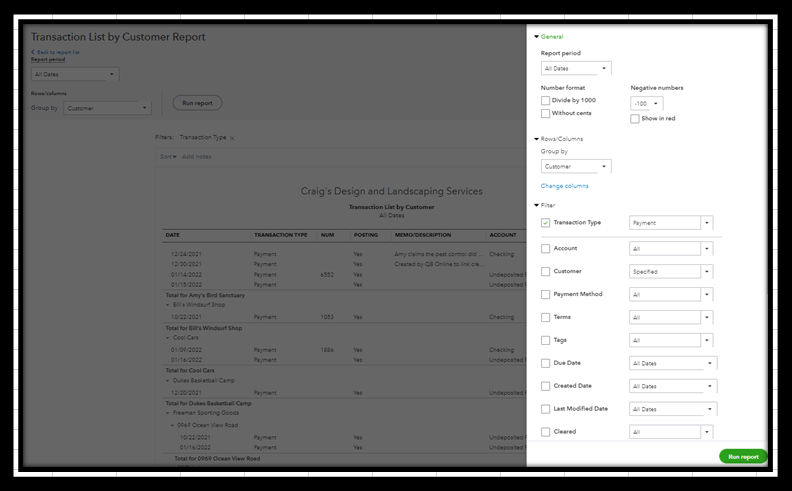Enable Divide by 1000 checkbox
The width and height of the screenshot is (792, 491).
click(545, 101)
